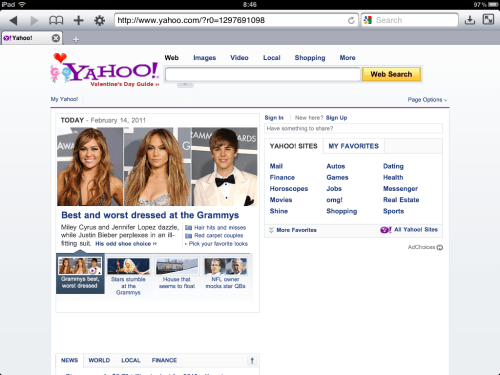
Task: Open the Messenger link
Action: (400, 189)
